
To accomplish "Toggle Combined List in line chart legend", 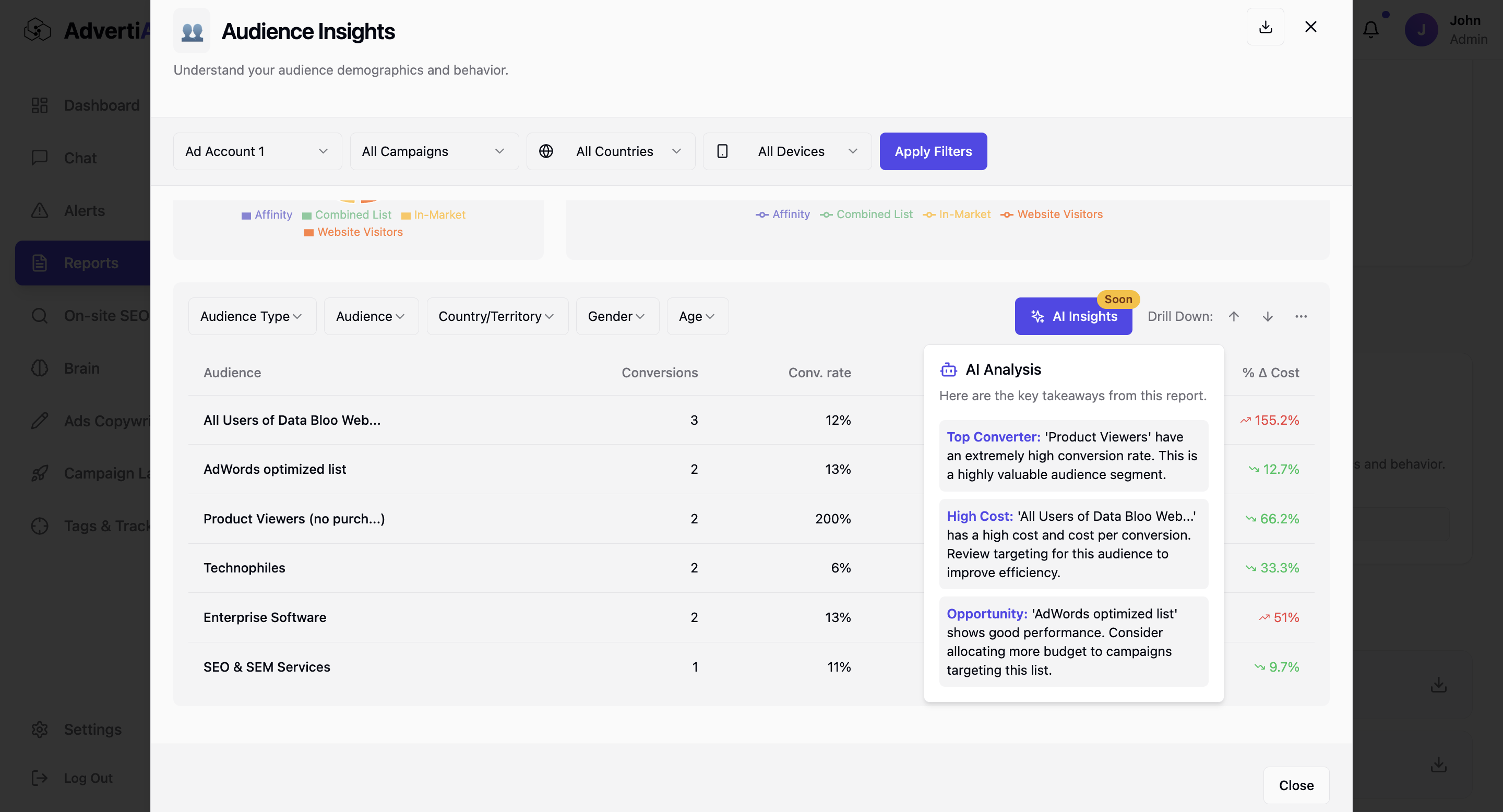I will tap(866, 214).
